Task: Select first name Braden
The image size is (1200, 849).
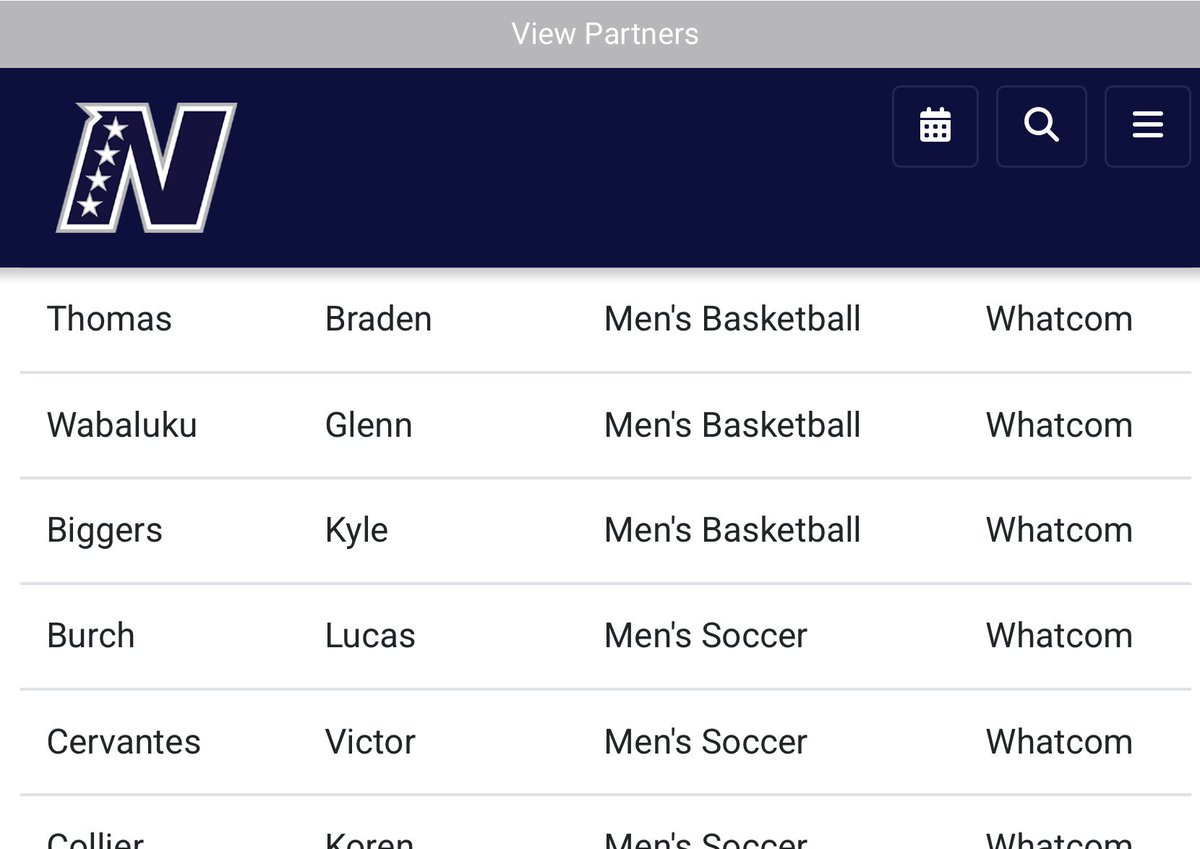Action: click(378, 319)
